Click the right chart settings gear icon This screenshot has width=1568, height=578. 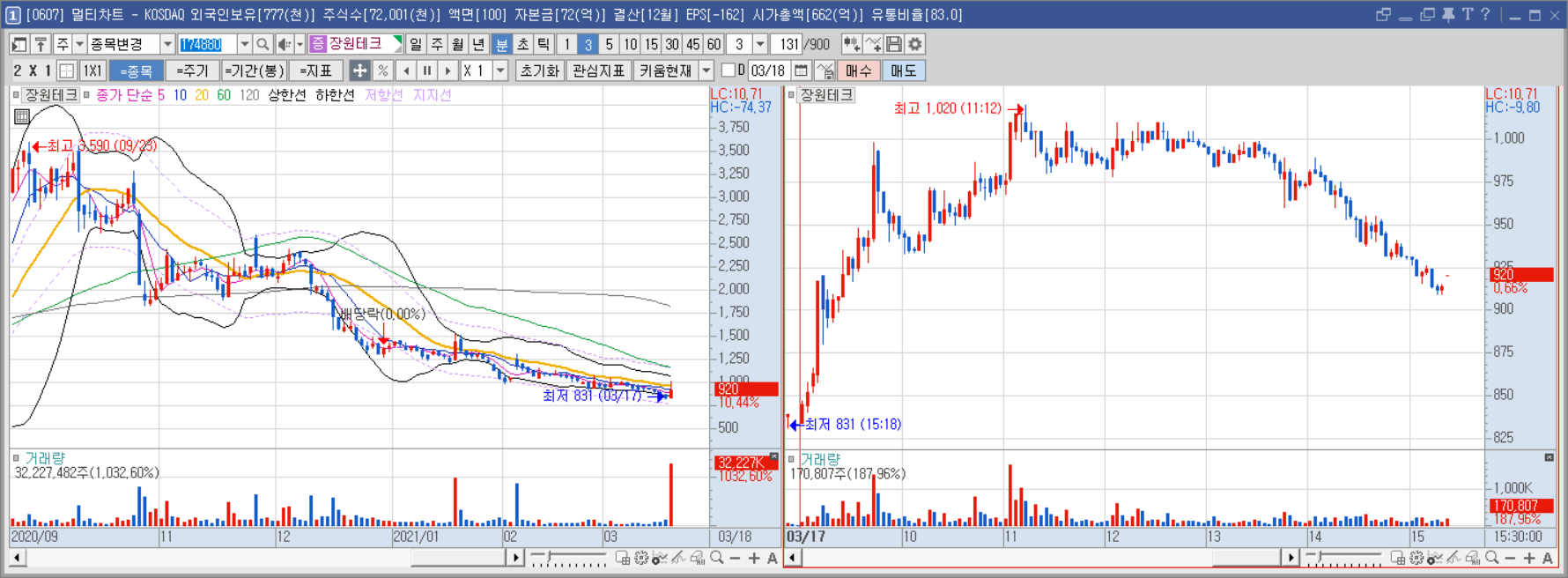(1416, 558)
